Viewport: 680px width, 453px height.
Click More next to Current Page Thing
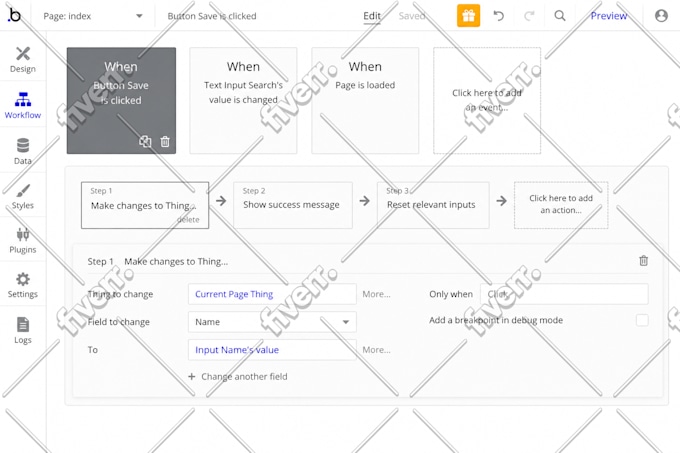(376, 294)
